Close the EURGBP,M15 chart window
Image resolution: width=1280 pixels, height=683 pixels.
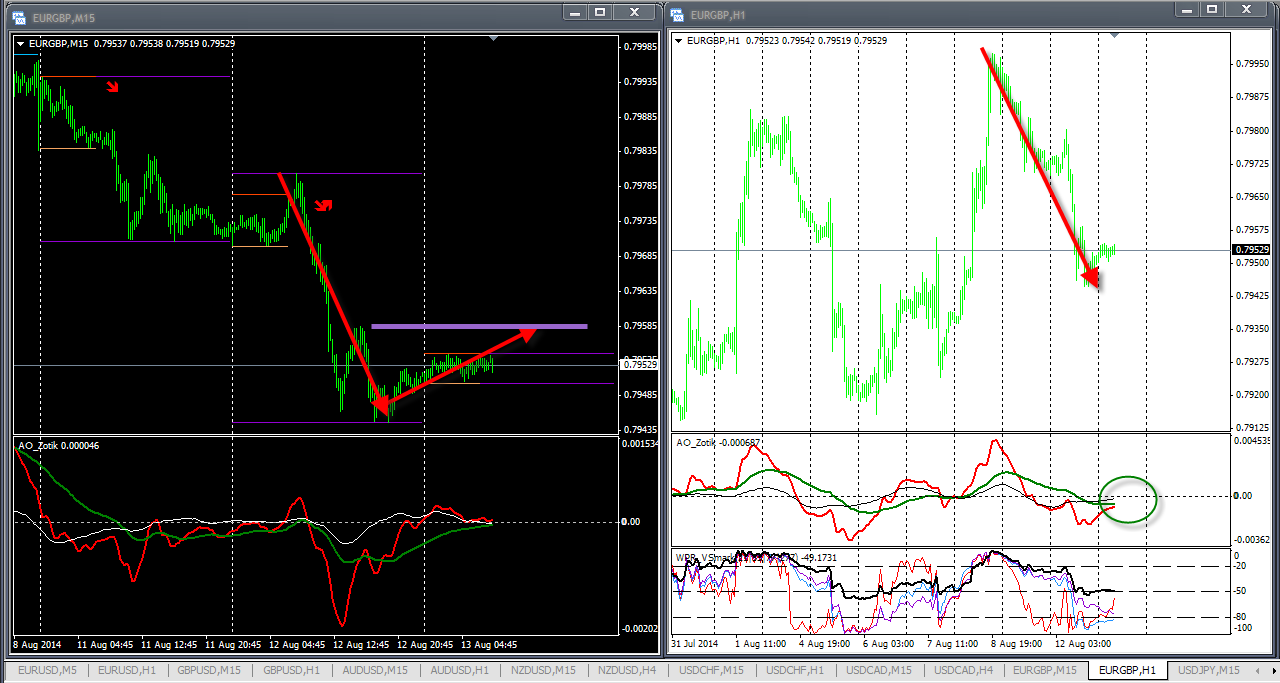[x=632, y=12]
